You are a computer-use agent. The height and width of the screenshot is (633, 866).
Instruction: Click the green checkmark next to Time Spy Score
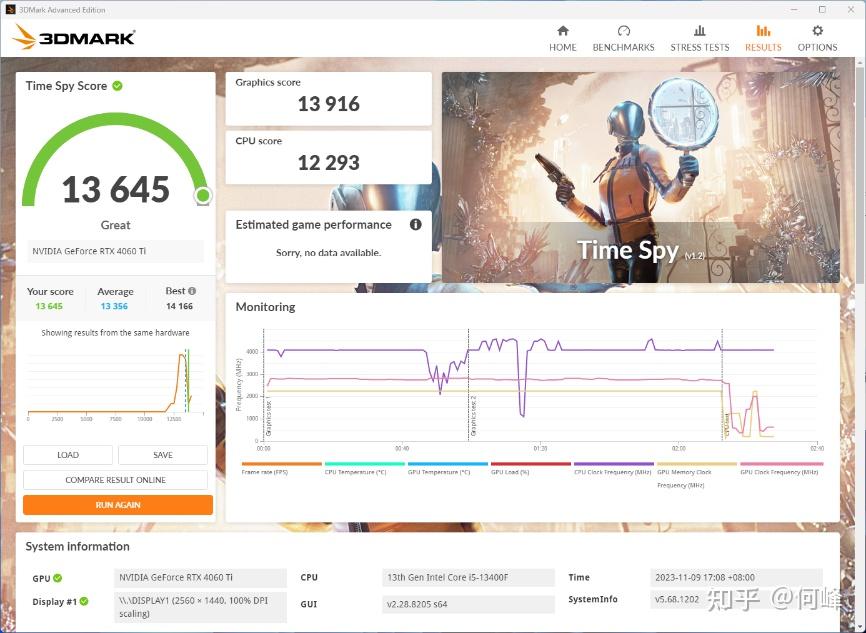[x=117, y=86]
